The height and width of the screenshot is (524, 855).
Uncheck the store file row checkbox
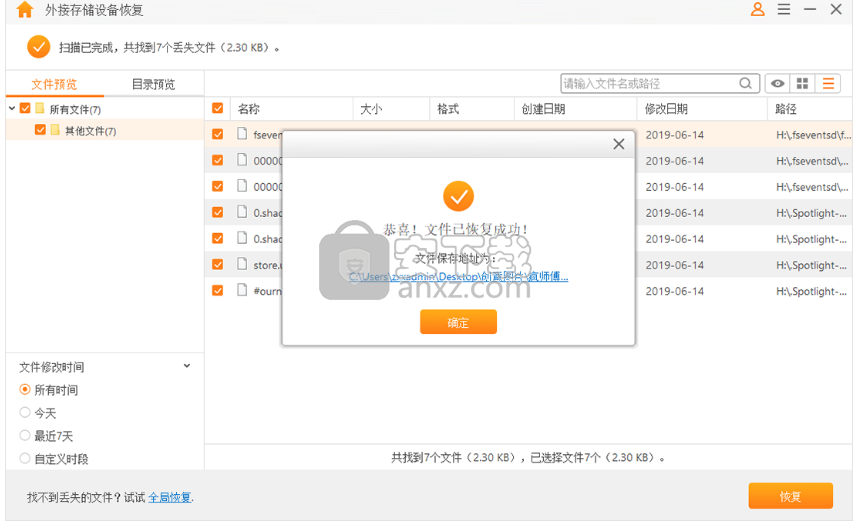click(217, 264)
